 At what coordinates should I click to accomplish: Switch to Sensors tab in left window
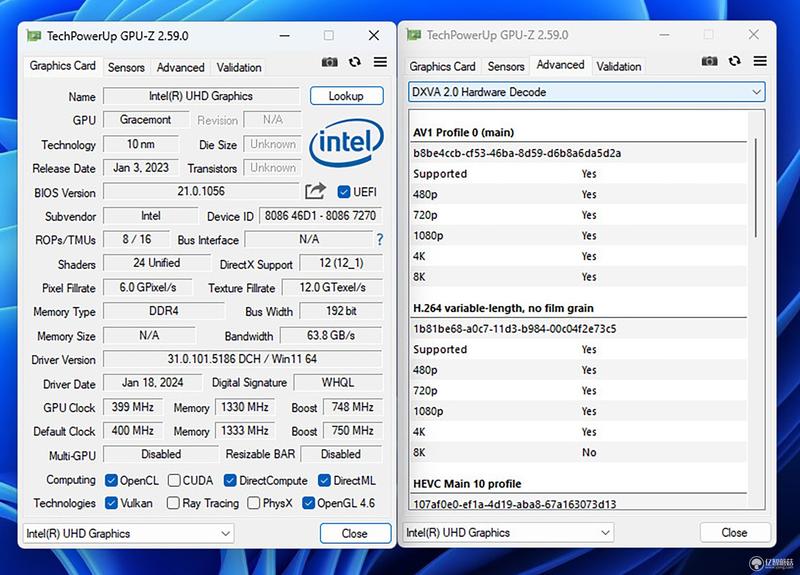pyautogui.click(x=126, y=67)
